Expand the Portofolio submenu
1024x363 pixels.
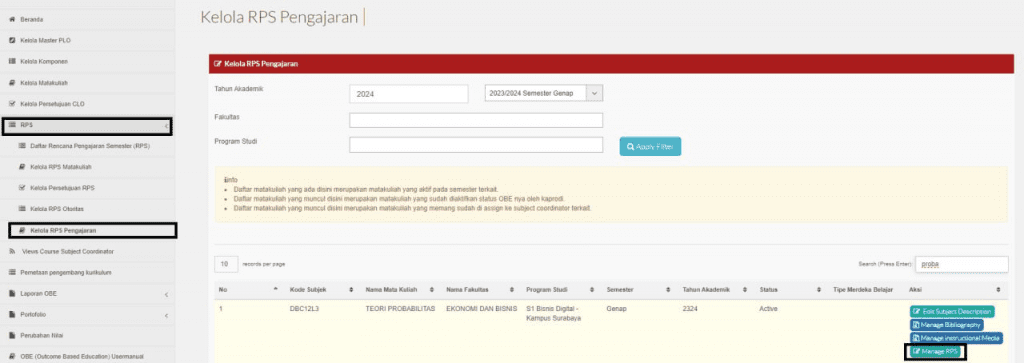(x=166, y=315)
